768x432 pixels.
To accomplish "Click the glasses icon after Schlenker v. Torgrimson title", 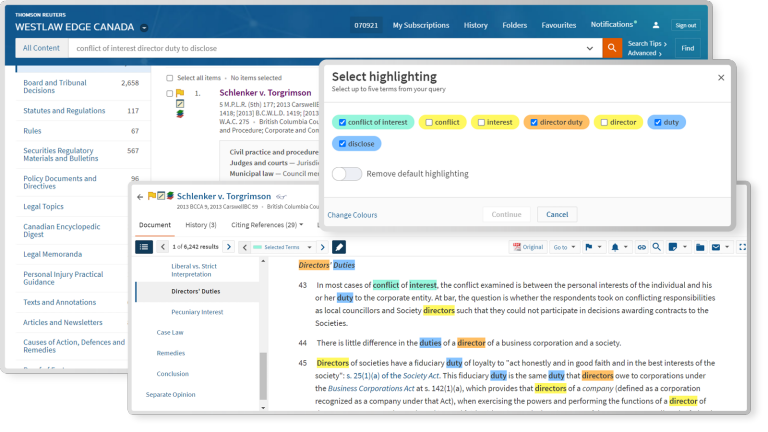I will pyautogui.click(x=281, y=197).
